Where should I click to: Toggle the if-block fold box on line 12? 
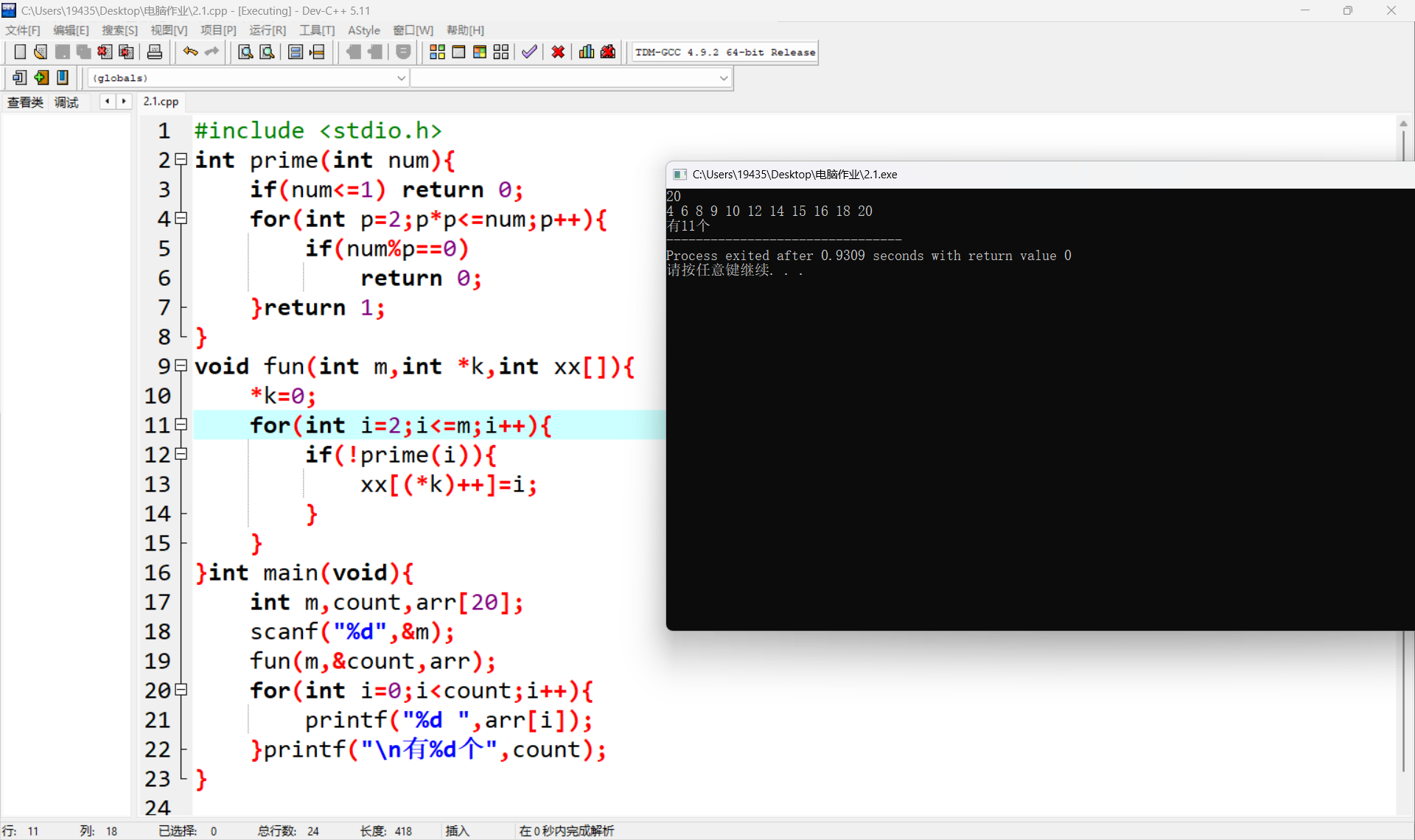pos(181,454)
